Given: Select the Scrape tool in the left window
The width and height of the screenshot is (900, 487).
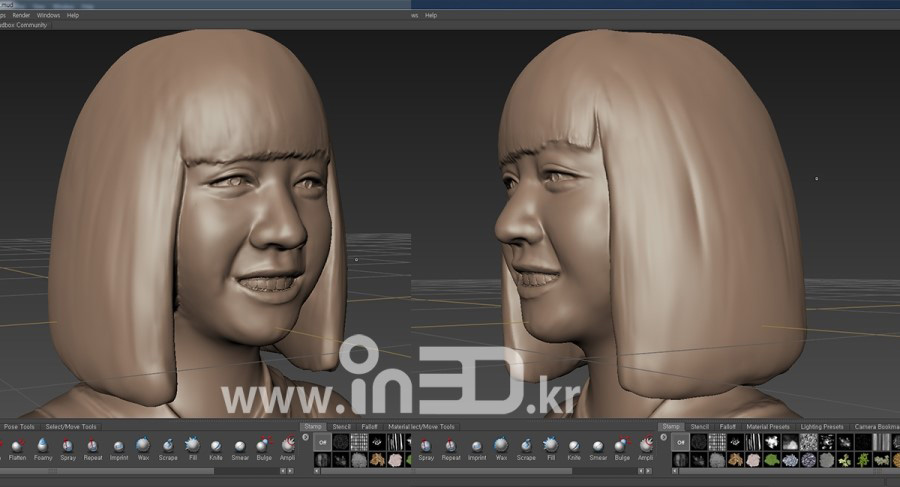Looking at the screenshot, I should pos(168,449).
